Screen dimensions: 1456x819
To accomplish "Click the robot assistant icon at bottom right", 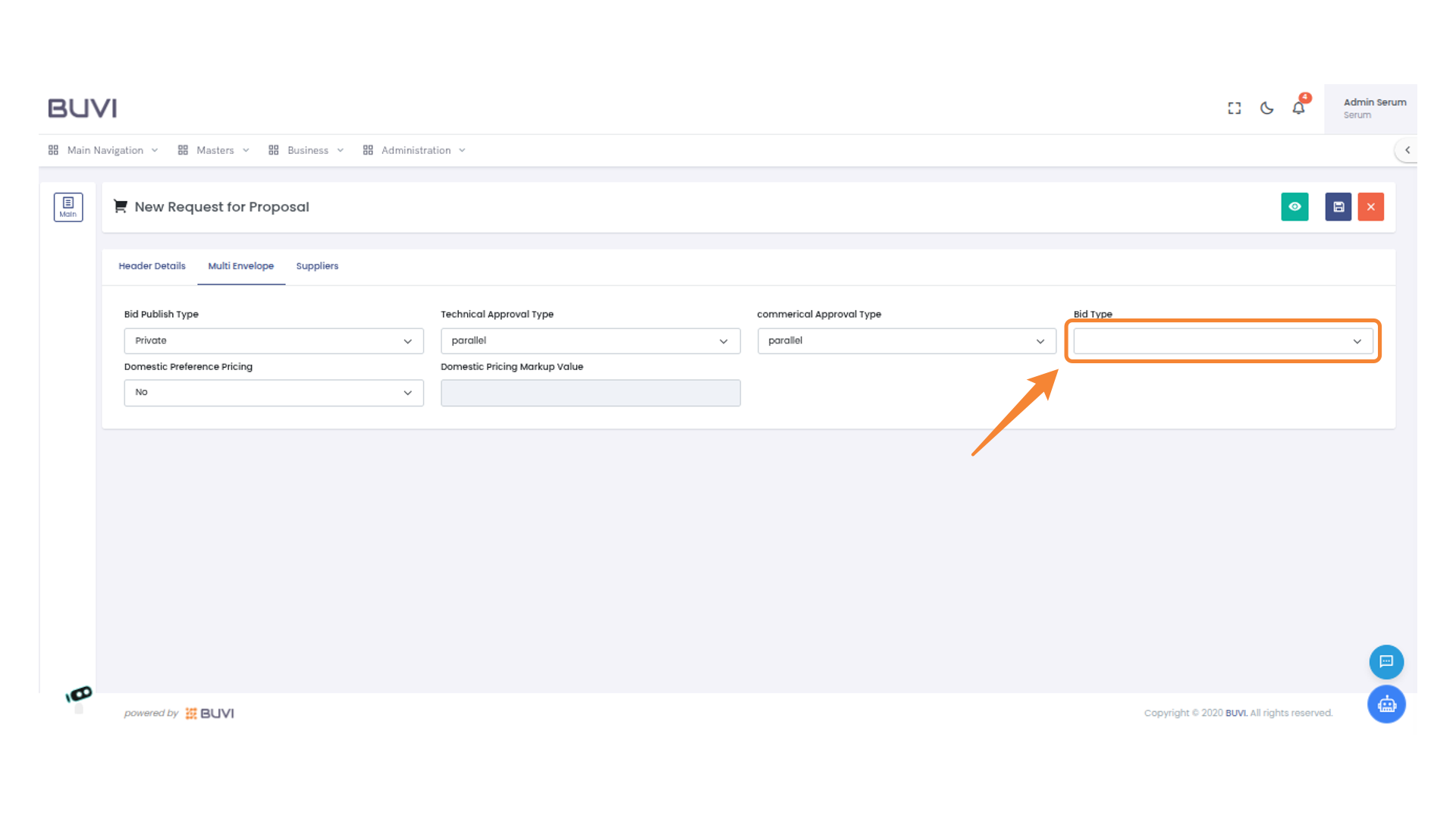I will [x=1386, y=704].
